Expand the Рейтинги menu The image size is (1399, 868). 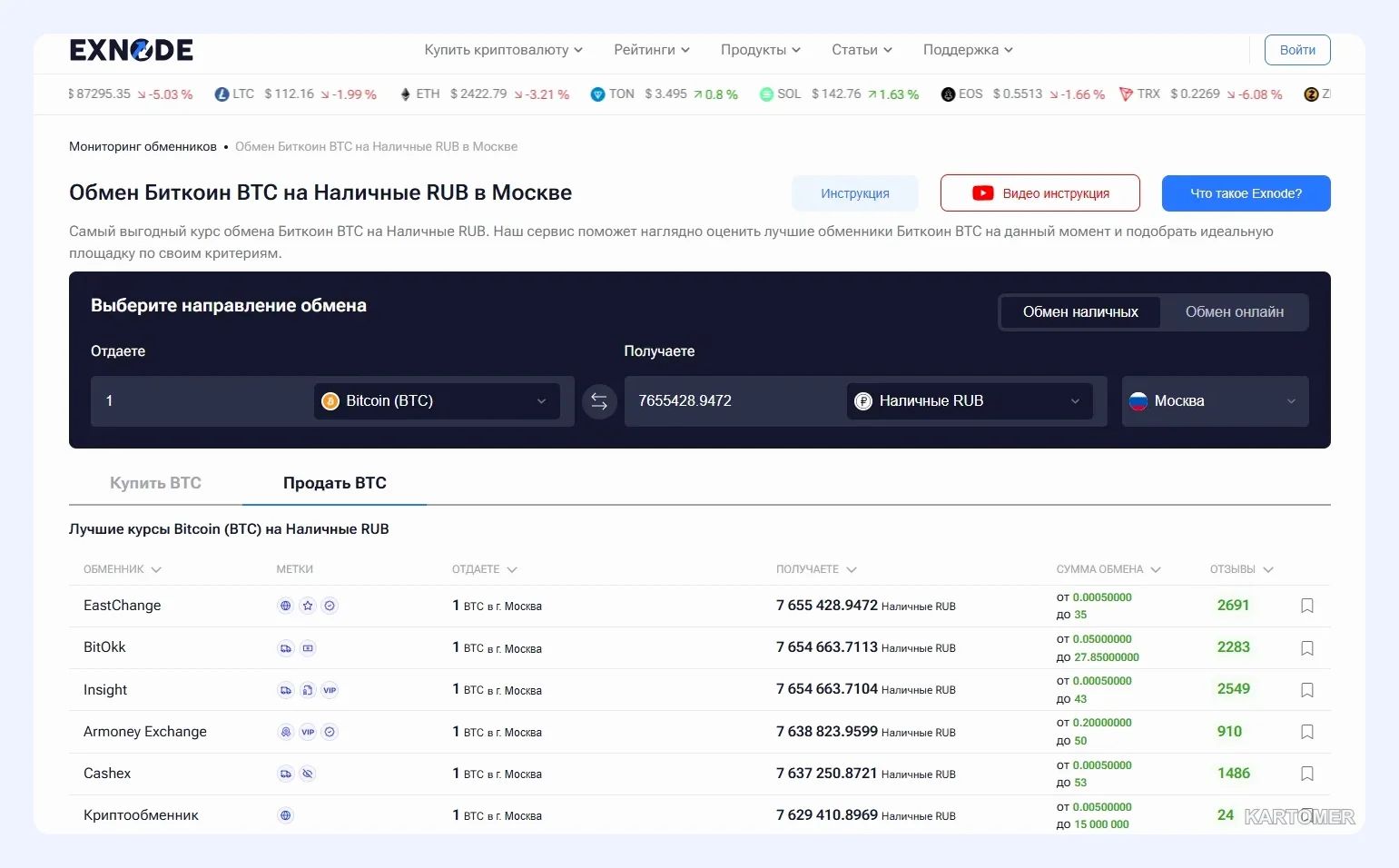click(x=652, y=50)
